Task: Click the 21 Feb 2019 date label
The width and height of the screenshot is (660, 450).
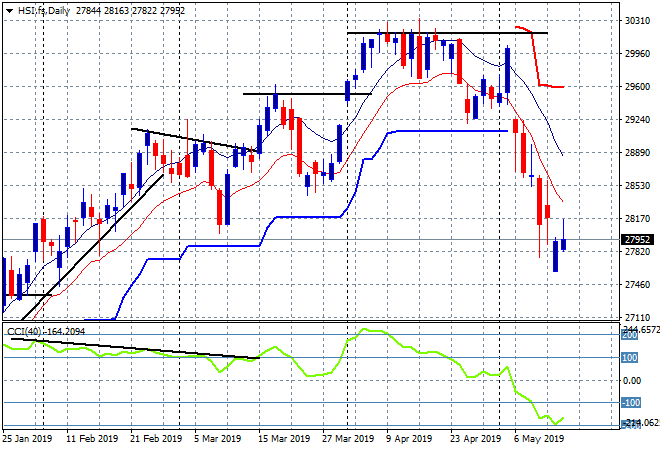Action: (156, 439)
